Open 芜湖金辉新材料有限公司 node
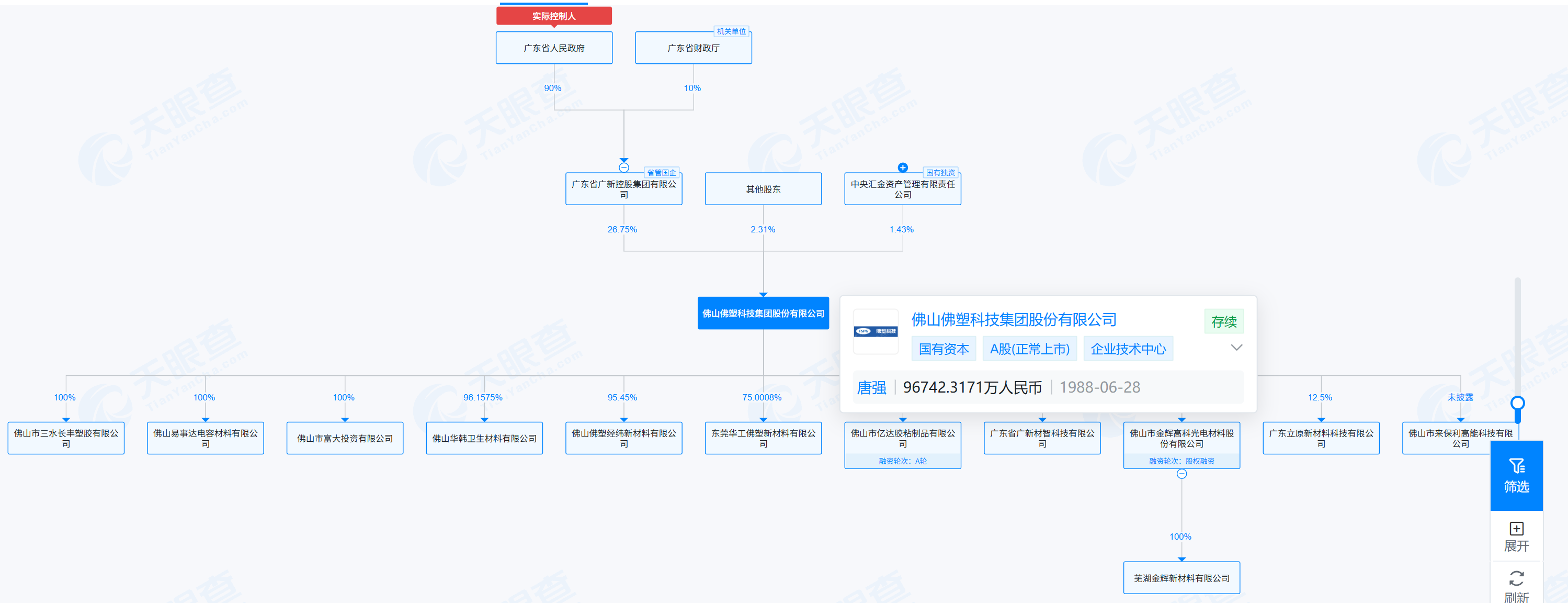Screen dimensions: 1568x603 click(1181, 578)
